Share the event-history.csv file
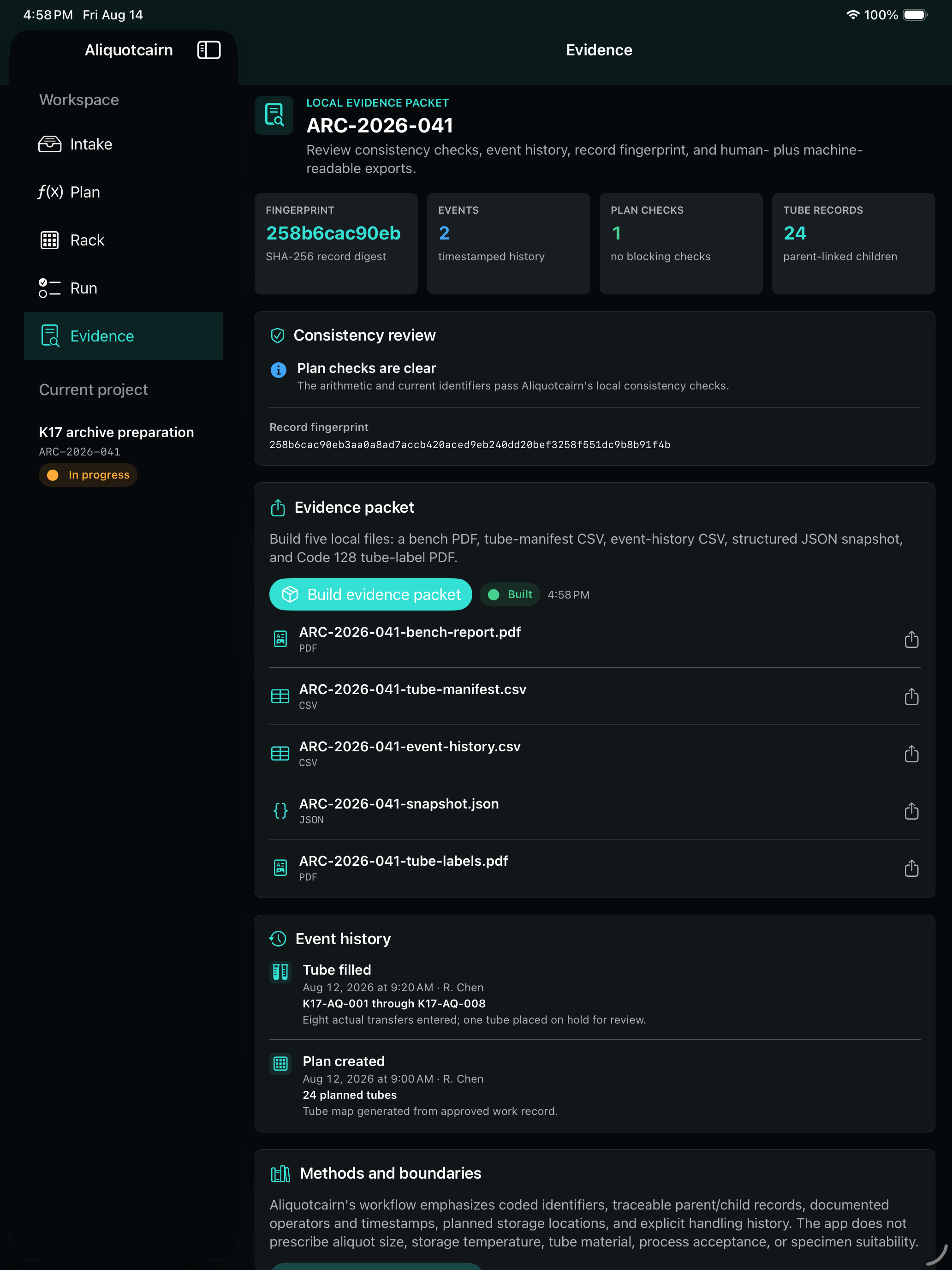Image resolution: width=952 pixels, height=1270 pixels. pyautogui.click(x=911, y=754)
